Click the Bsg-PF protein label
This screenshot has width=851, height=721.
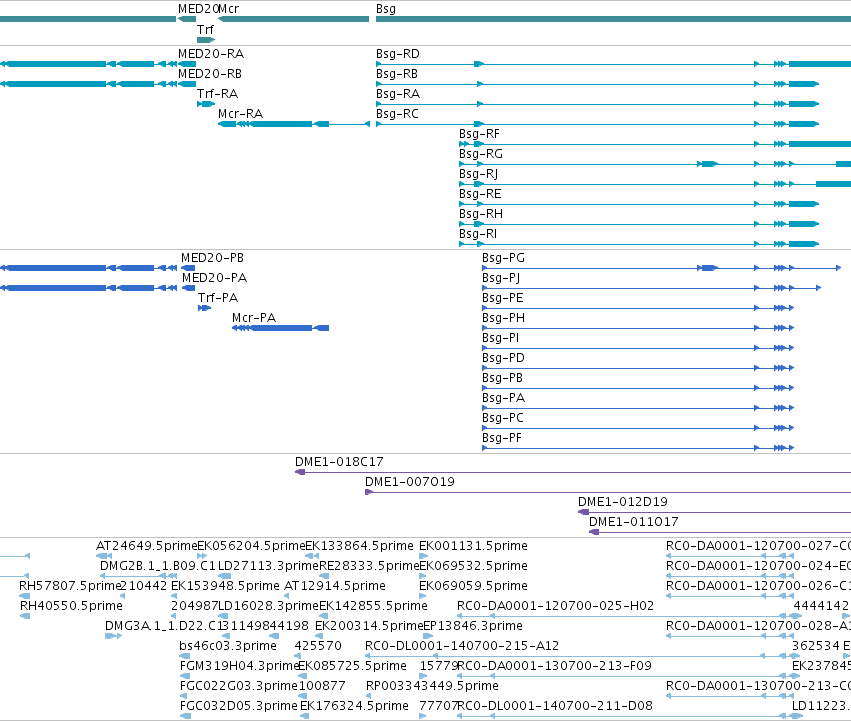[501, 438]
